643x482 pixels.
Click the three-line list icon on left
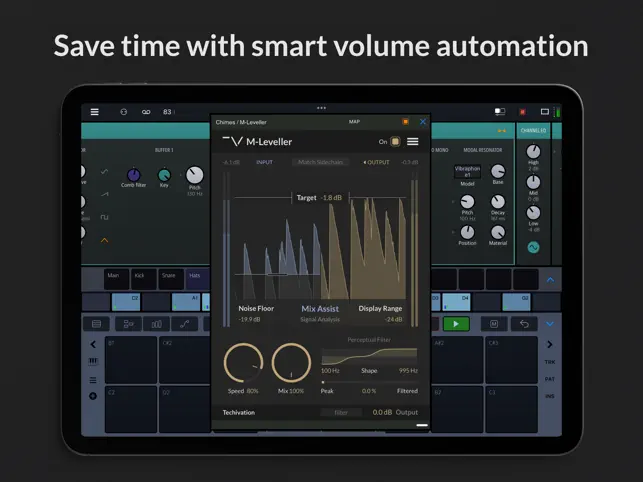(93, 380)
